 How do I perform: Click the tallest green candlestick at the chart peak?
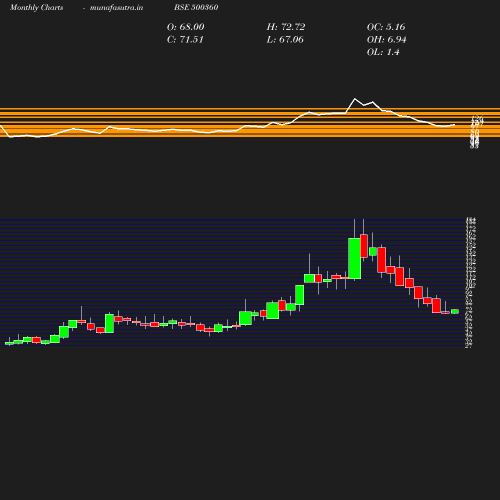pos(354,258)
